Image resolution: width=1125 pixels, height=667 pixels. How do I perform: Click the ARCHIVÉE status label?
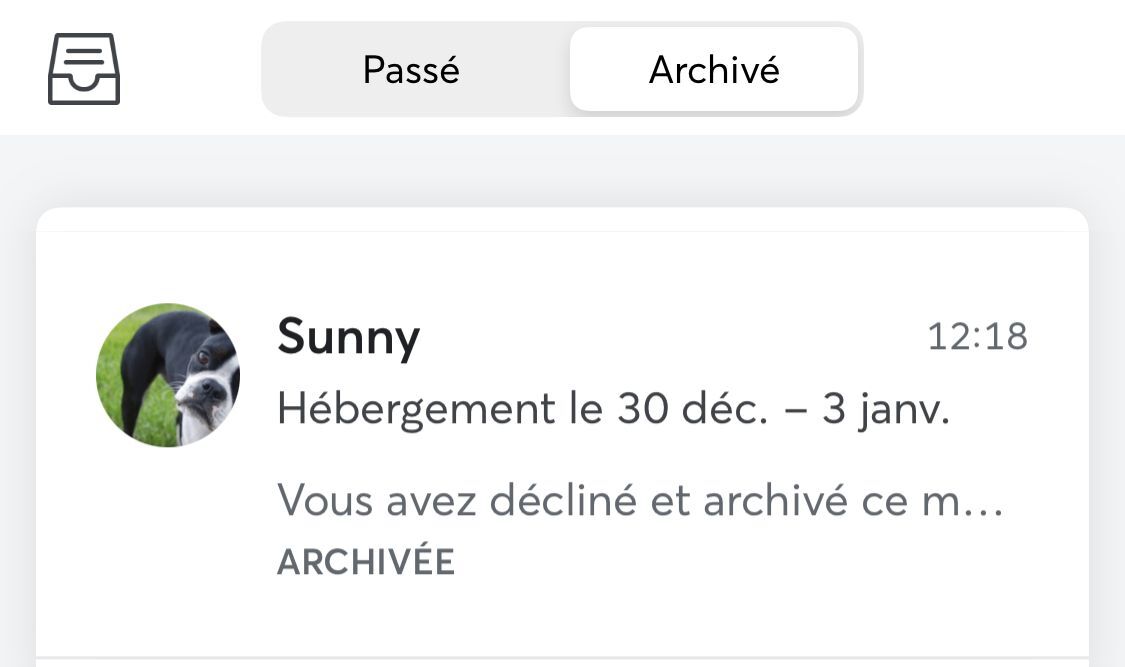tap(366, 562)
